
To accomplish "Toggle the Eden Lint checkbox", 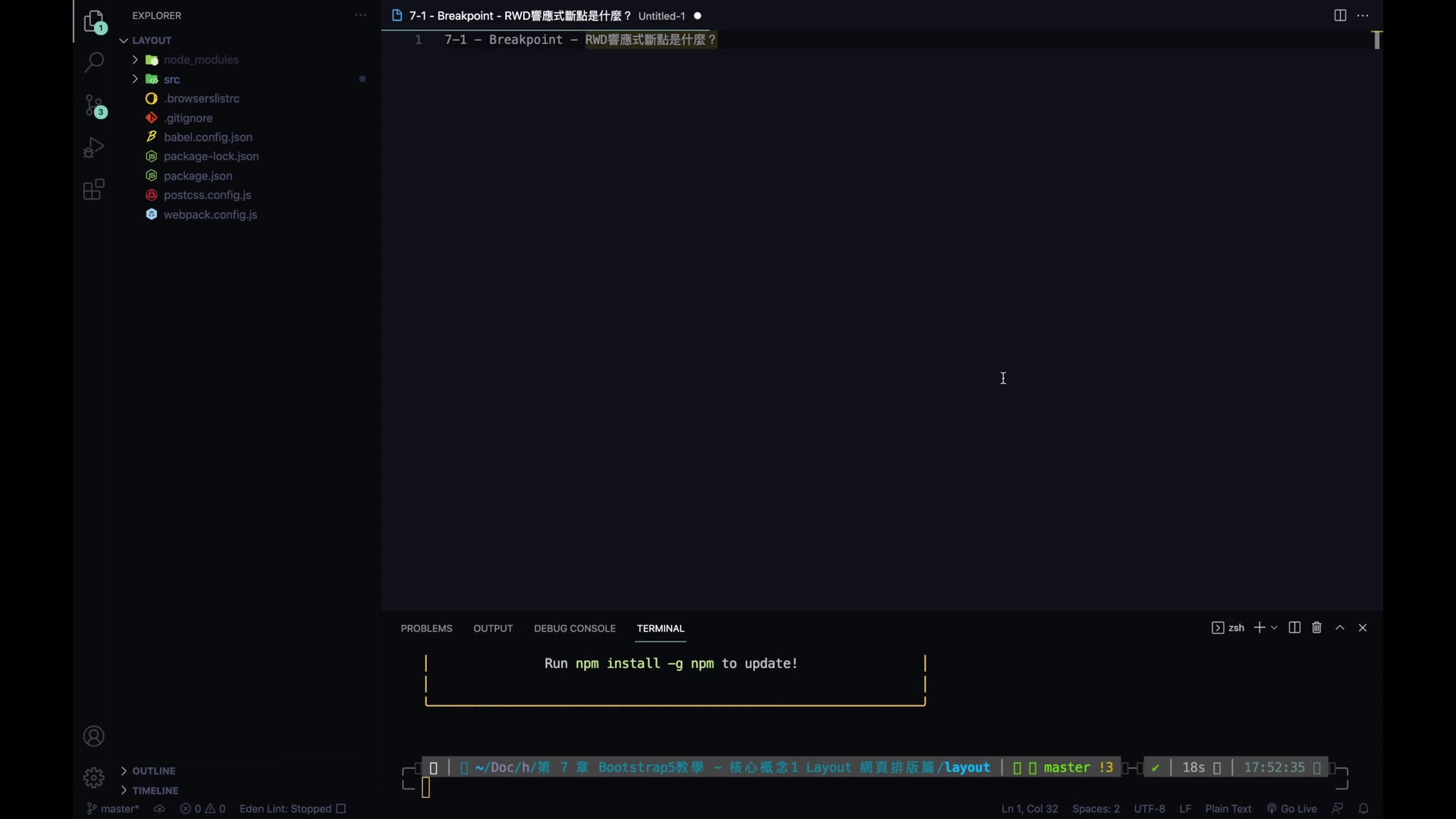I will tap(340, 808).
